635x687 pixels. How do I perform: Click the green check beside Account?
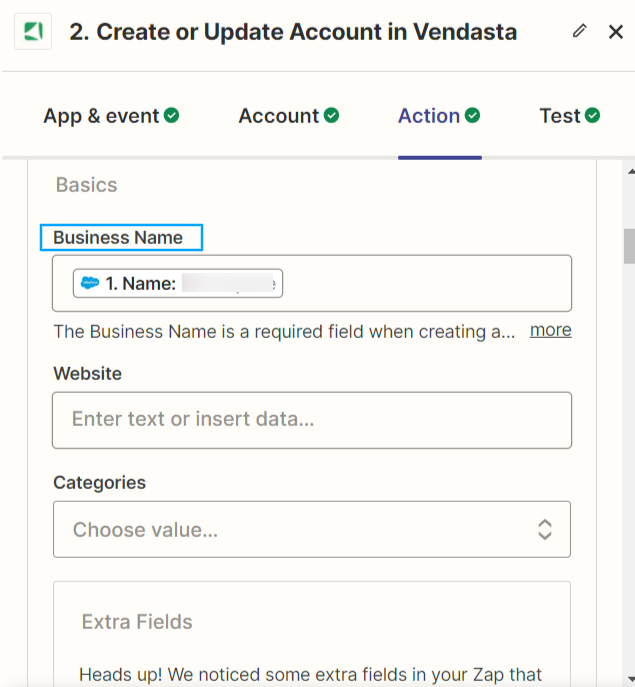click(331, 116)
